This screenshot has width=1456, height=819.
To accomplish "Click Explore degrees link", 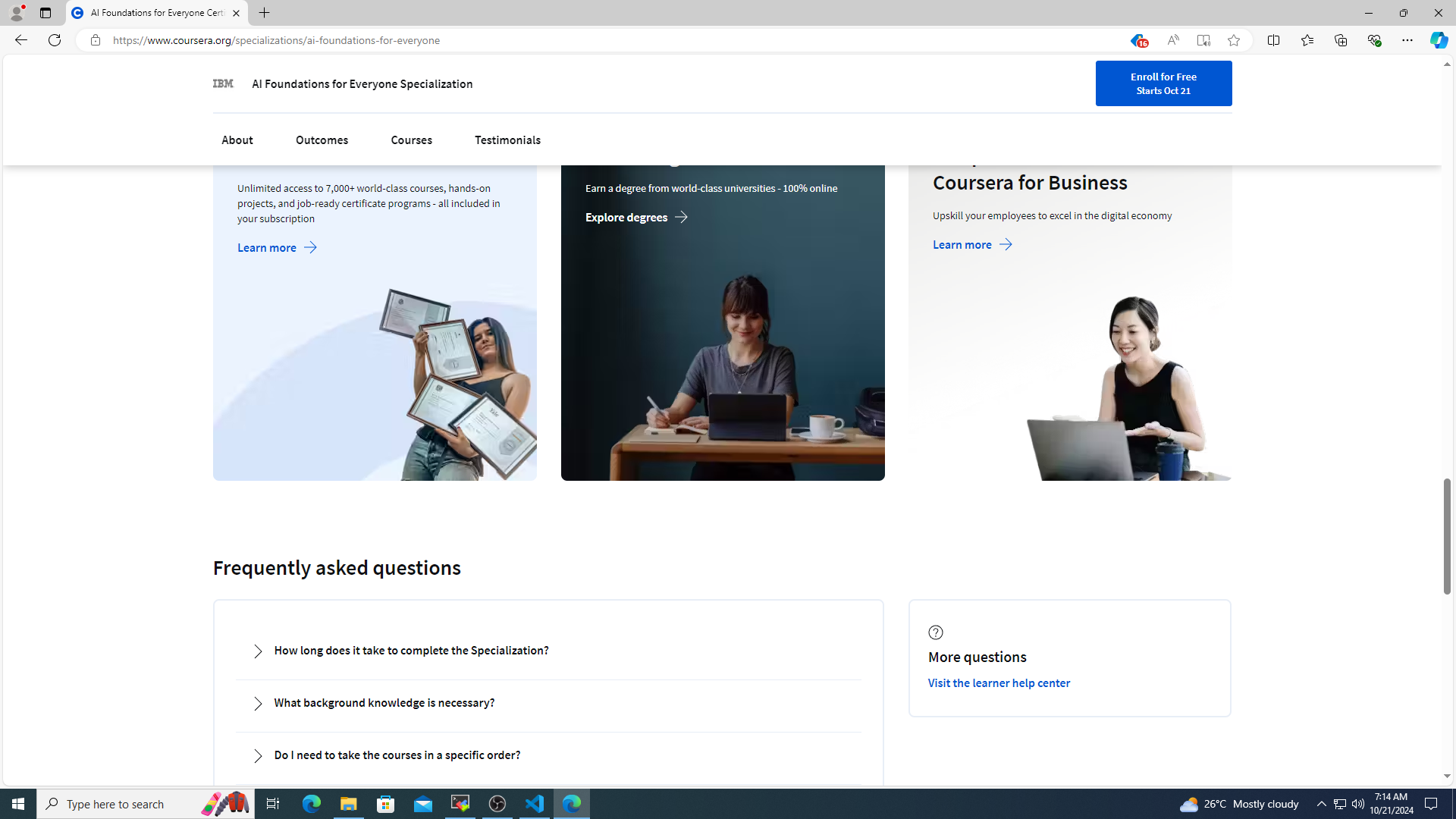I will coord(637,217).
